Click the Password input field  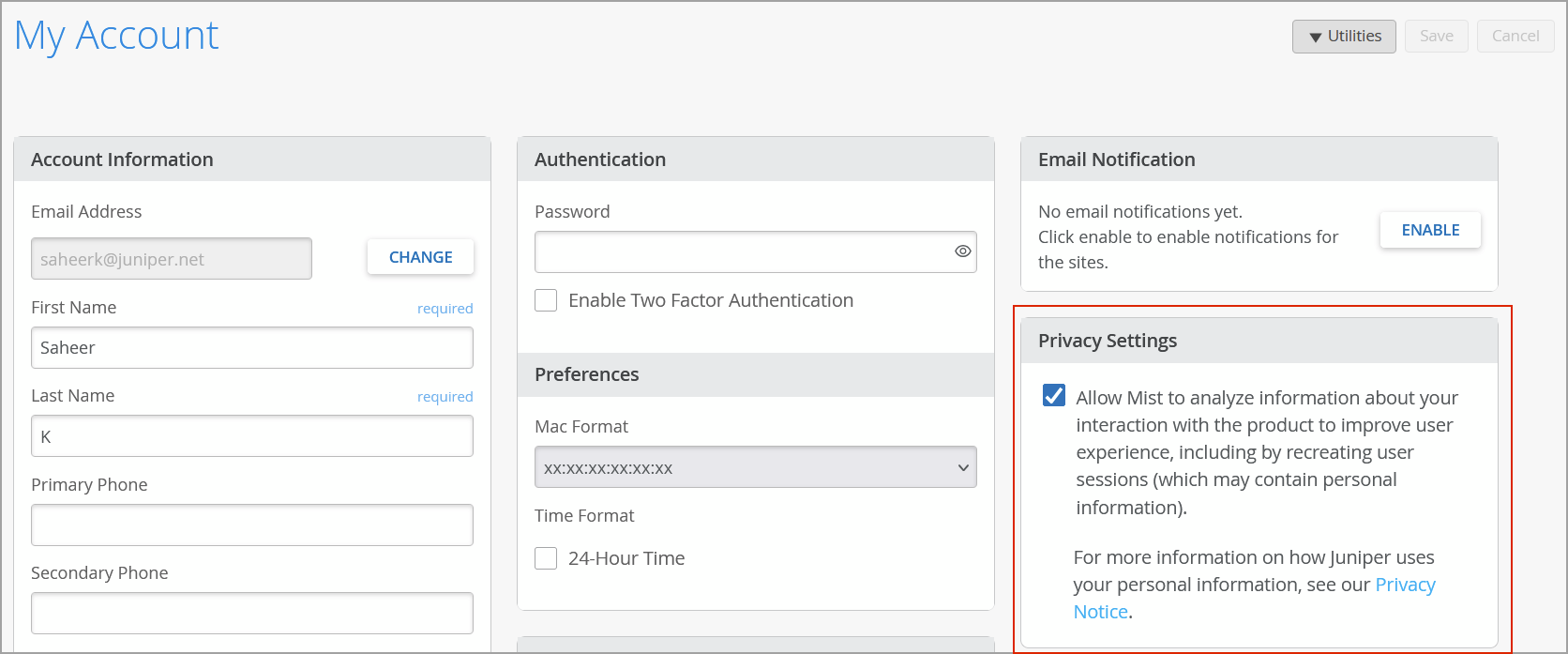point(741,251)
